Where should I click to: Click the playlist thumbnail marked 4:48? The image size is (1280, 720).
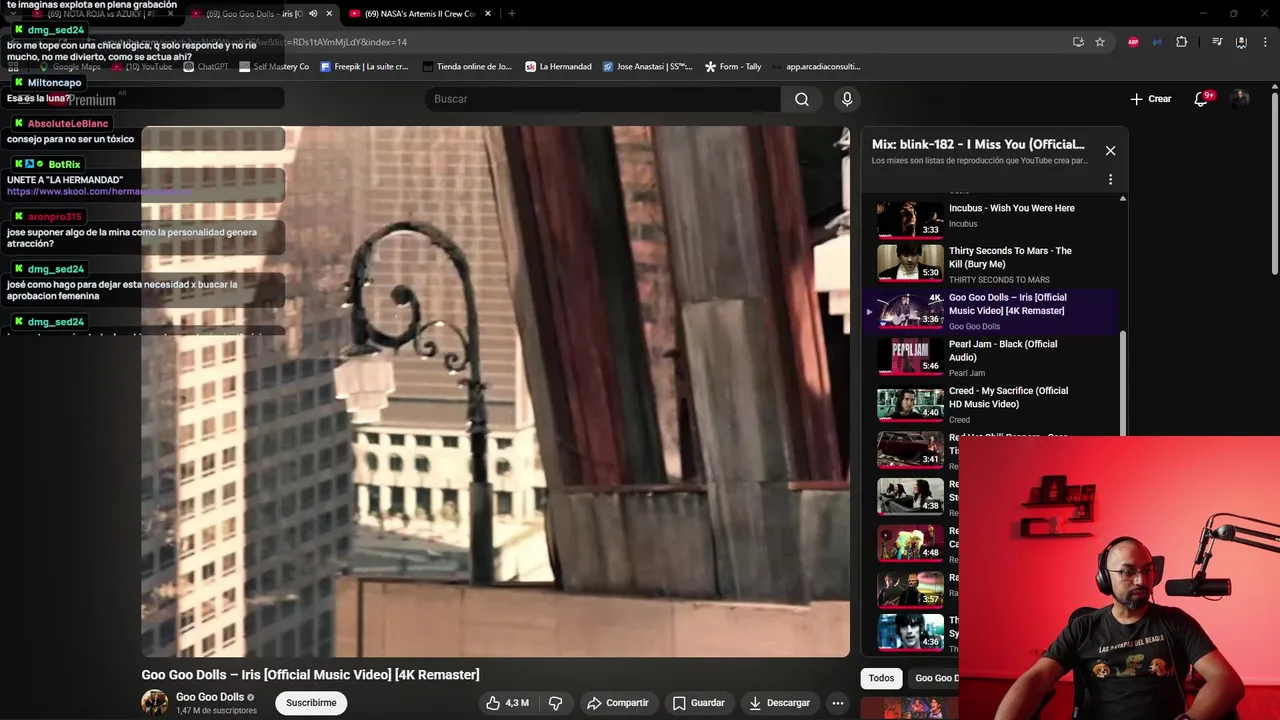(910, 544)
